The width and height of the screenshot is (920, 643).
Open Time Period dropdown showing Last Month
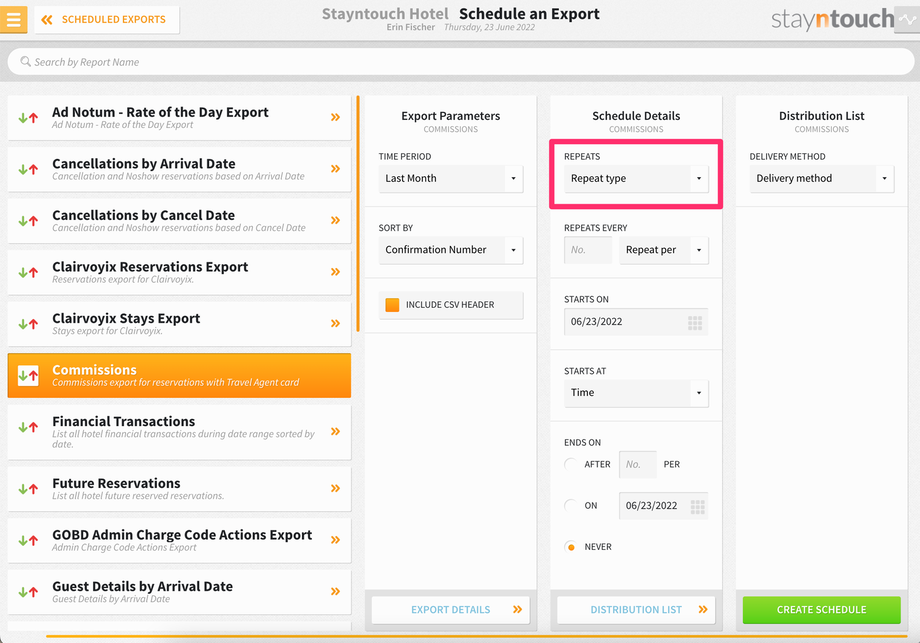click(451, 178)
